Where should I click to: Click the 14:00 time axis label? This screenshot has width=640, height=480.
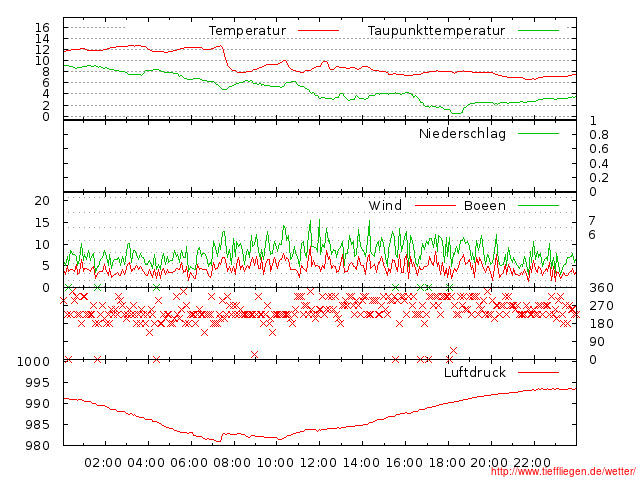tap(361, 463)
